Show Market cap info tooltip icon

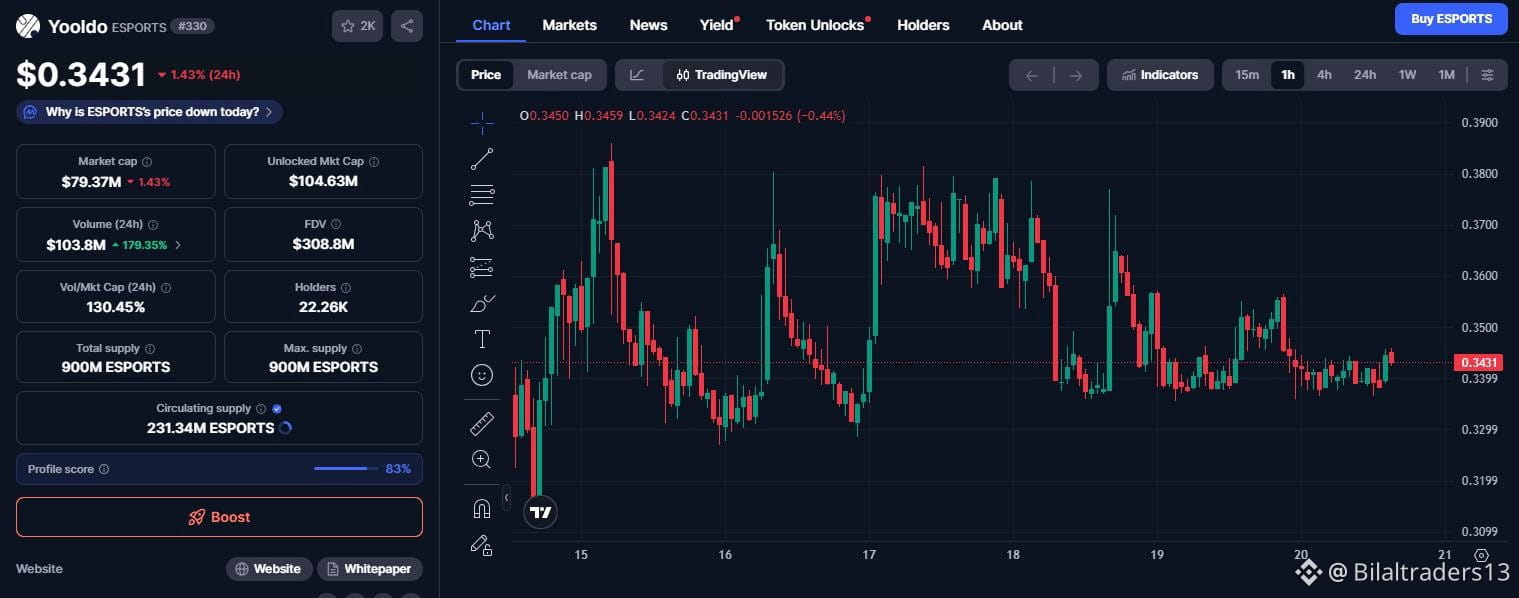[147, 162]
